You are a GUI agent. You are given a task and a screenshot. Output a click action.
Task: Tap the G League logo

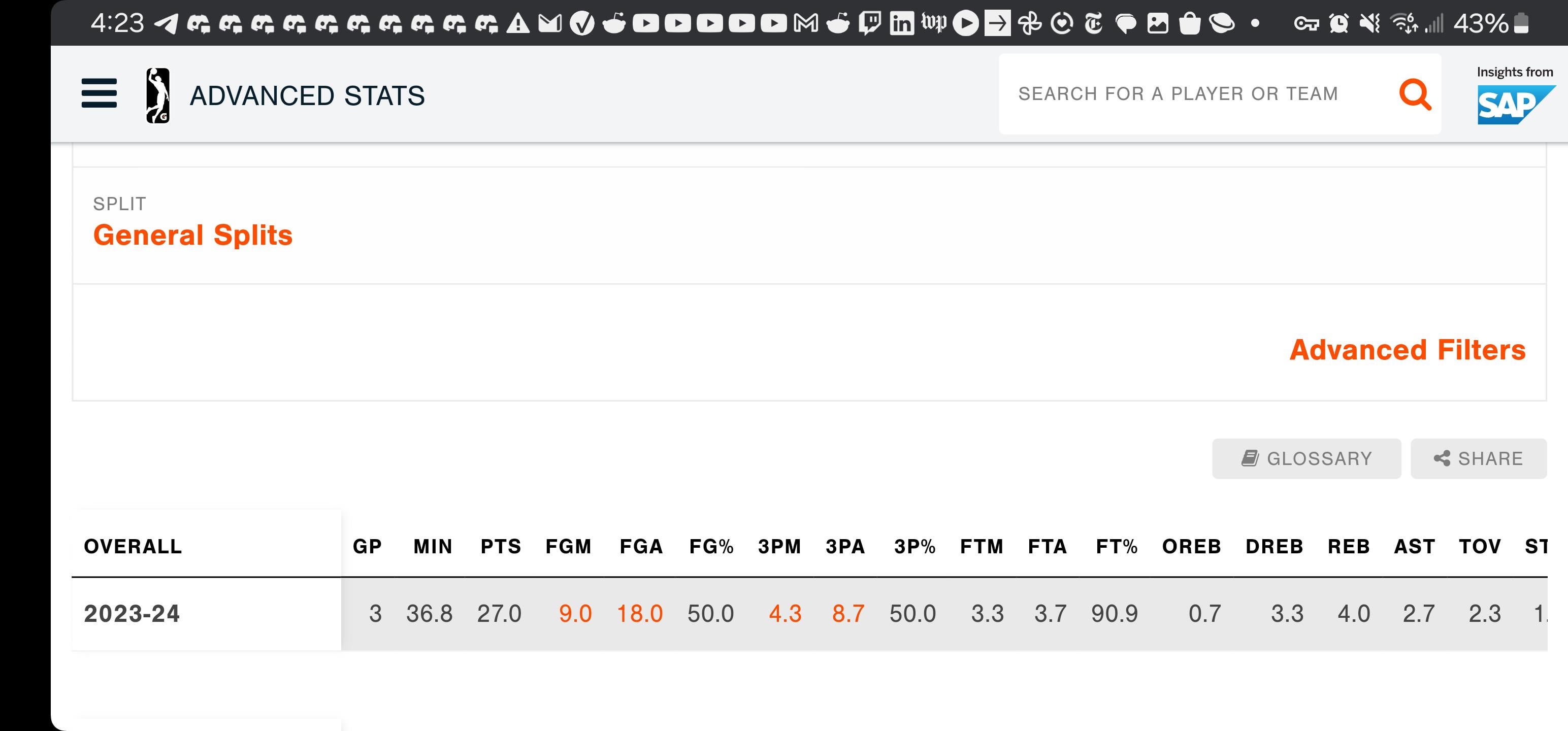(x=157, y=95)
